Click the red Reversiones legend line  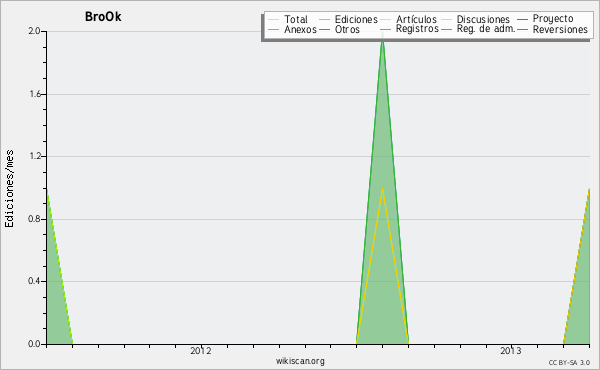tap(522, 29)
